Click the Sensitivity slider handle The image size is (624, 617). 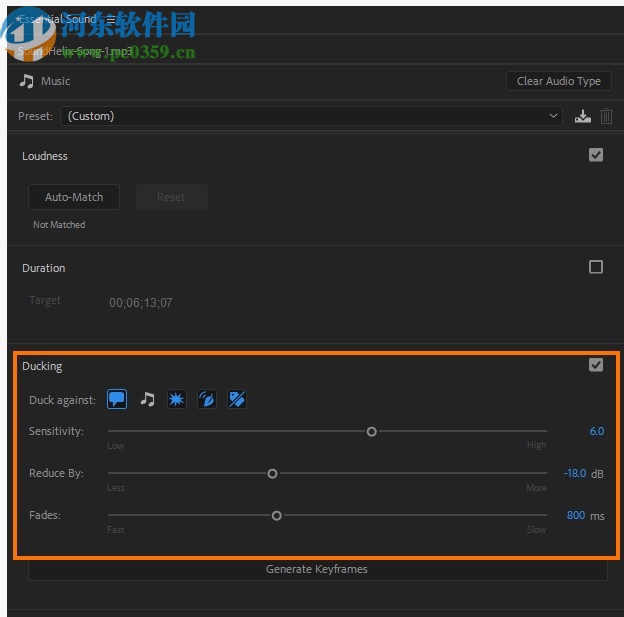[x=372, y=432]
